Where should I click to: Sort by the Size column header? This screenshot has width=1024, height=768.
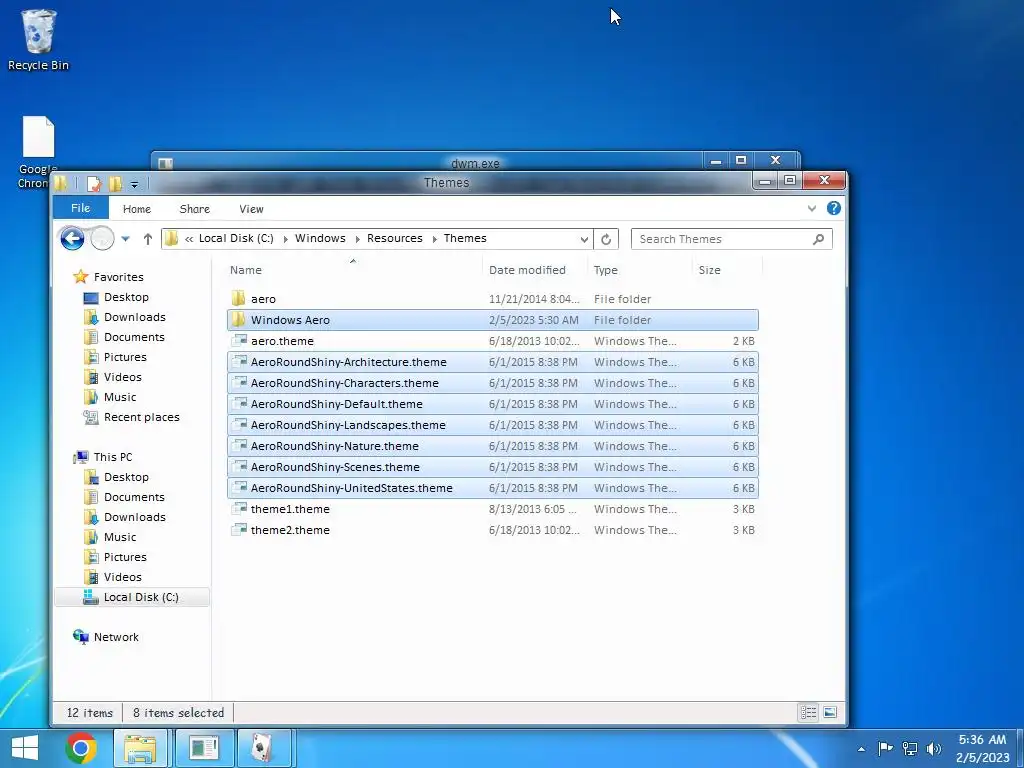pos(726,270)
